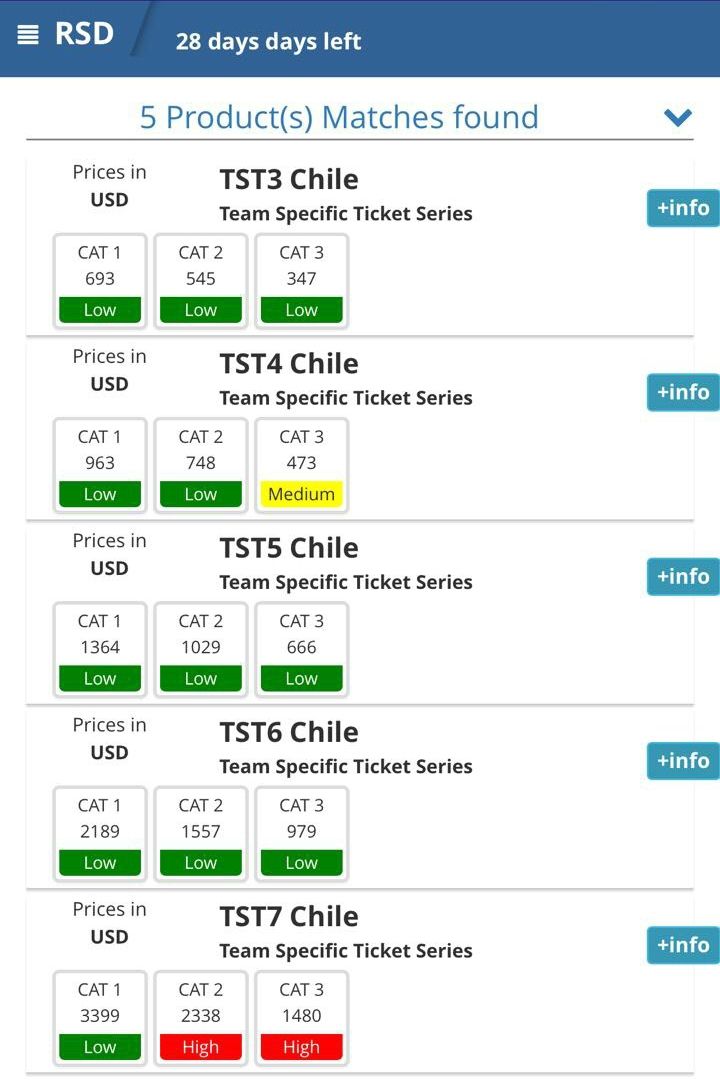Viewport: 720px width, 1083px height.
Task: View +info for TST6 Chile
Action: click(x=683, y=761)
